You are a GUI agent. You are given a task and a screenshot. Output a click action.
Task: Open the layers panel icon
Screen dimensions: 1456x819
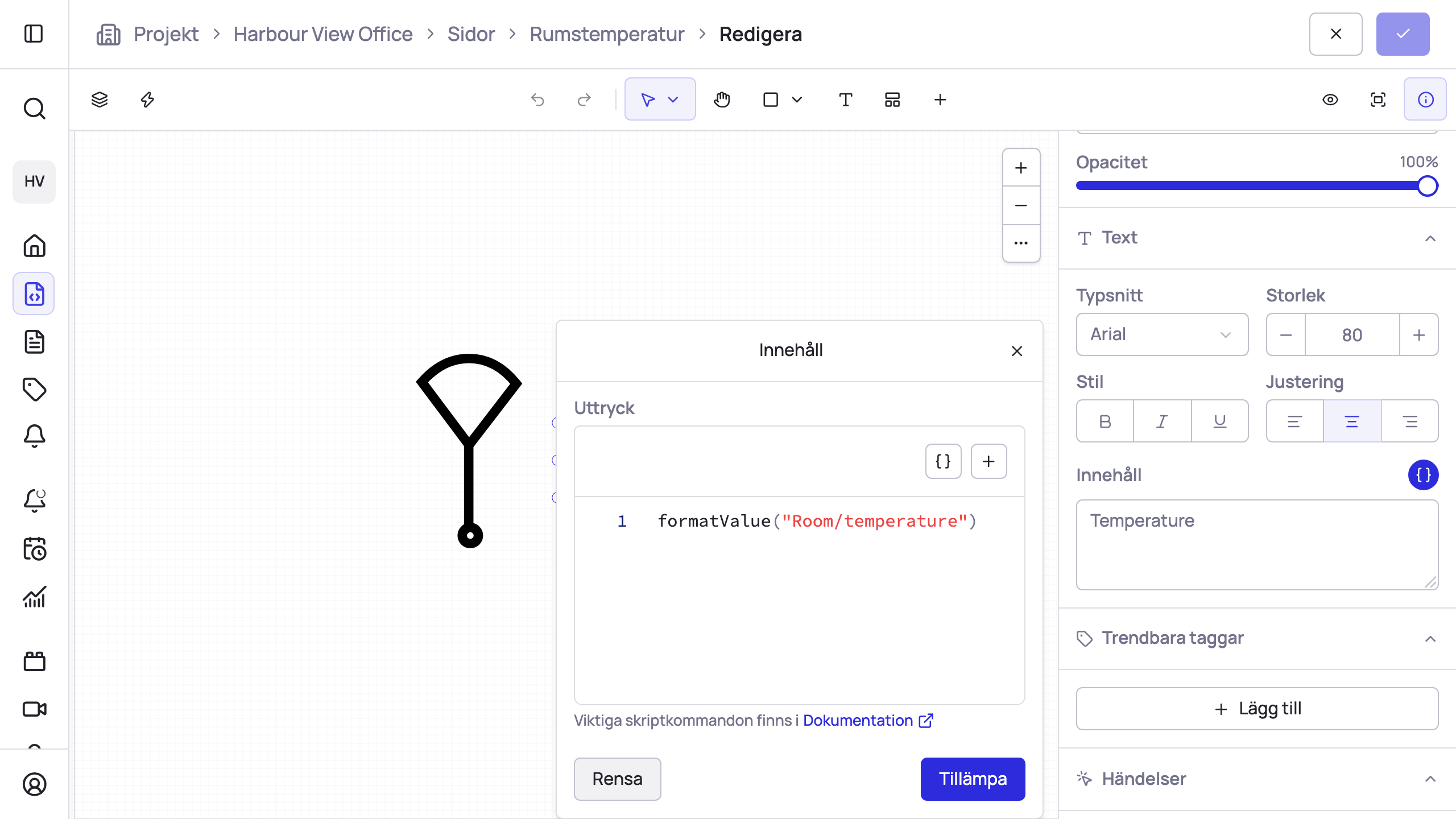click(100, 100)
